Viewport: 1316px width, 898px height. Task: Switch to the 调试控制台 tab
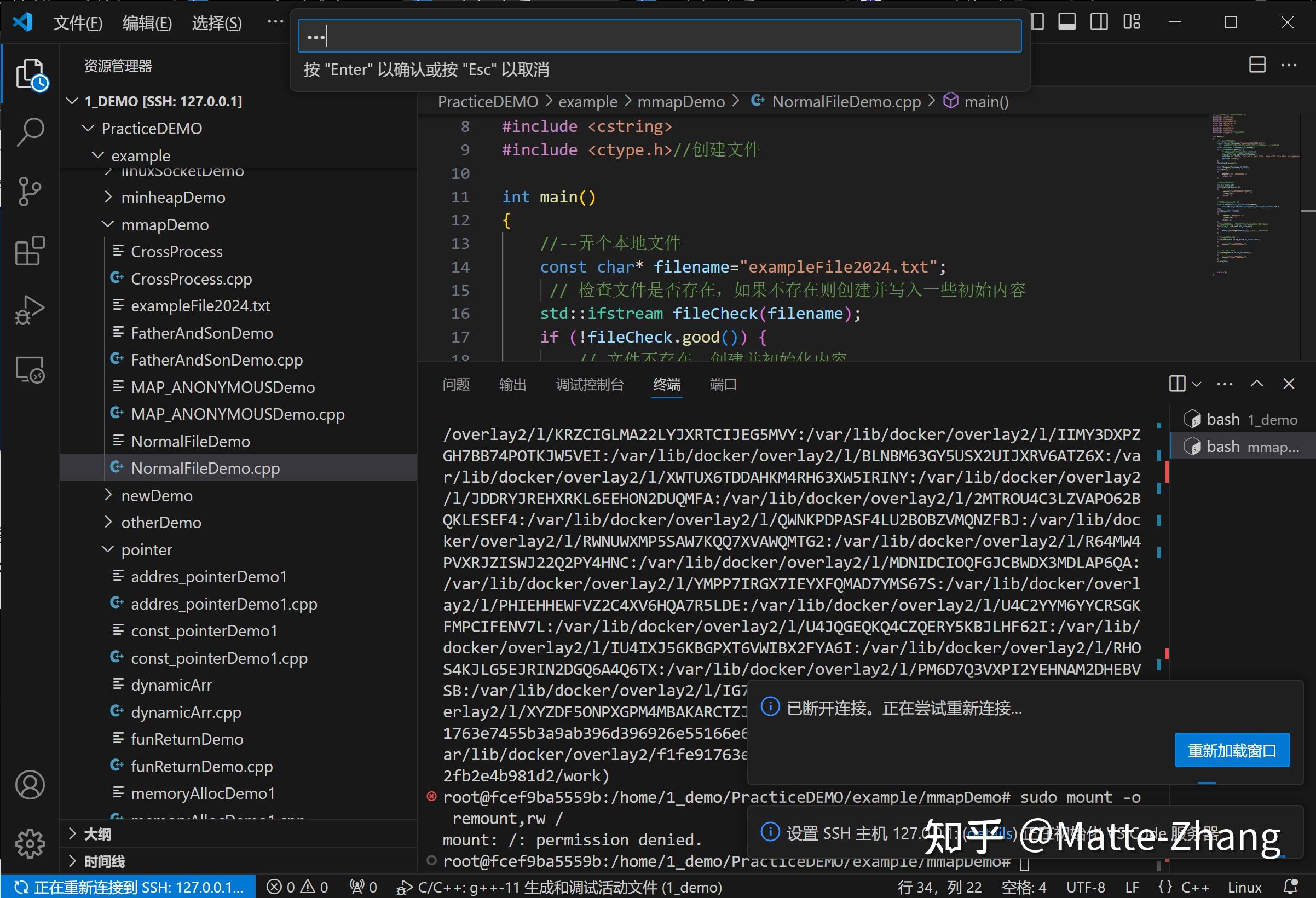click(590, 385)
